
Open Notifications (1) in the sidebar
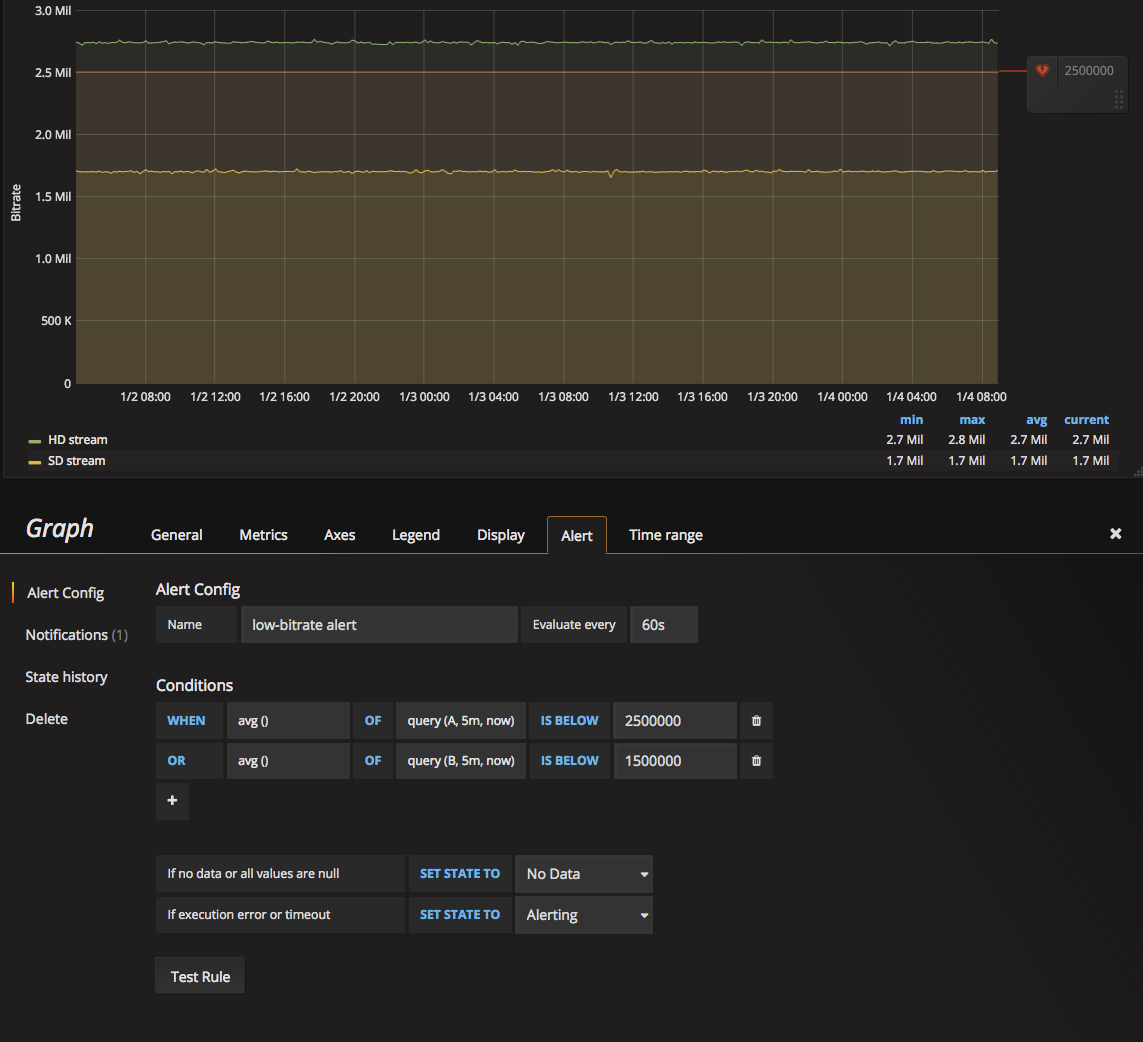point(77,635)
